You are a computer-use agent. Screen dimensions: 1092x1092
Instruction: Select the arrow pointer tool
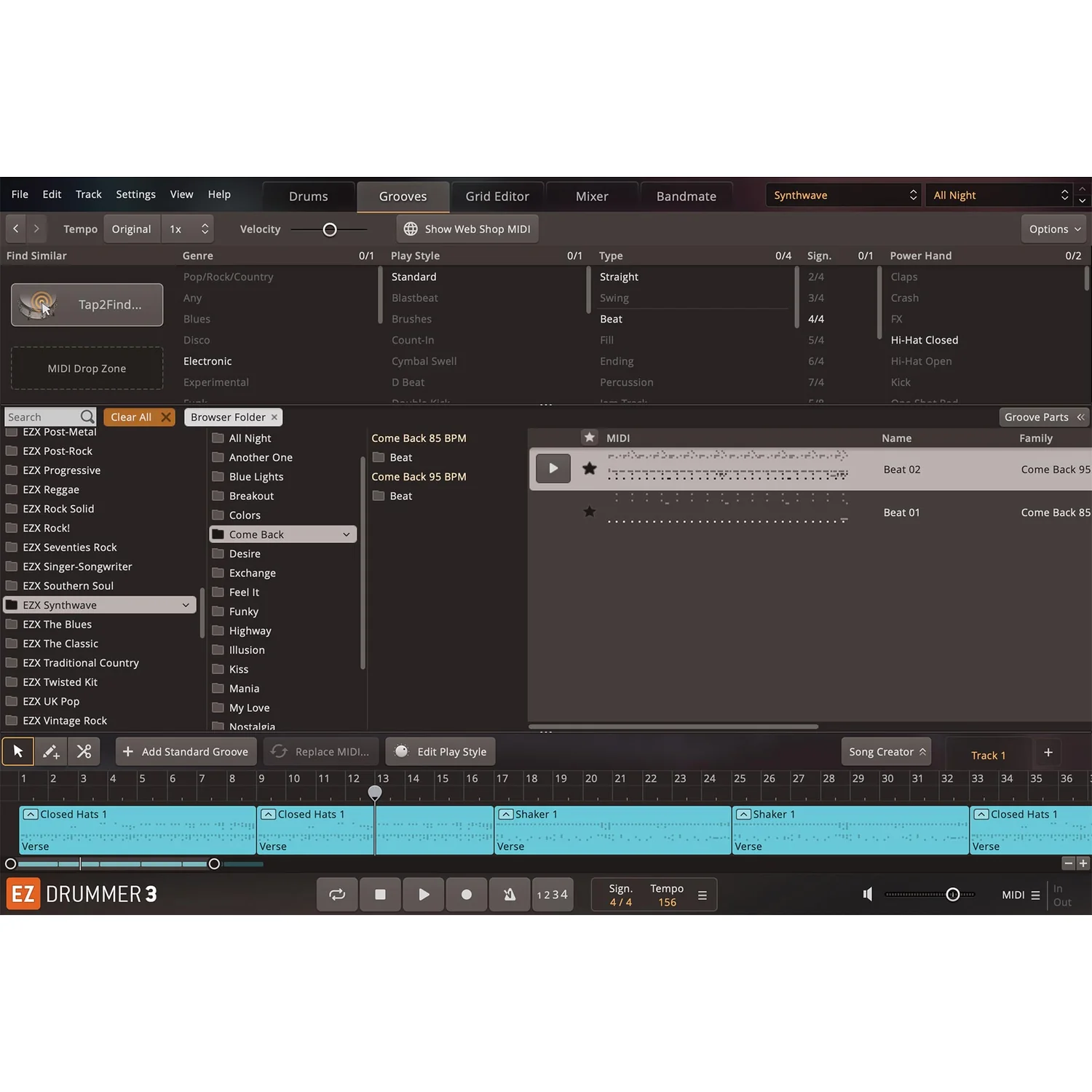18,751
